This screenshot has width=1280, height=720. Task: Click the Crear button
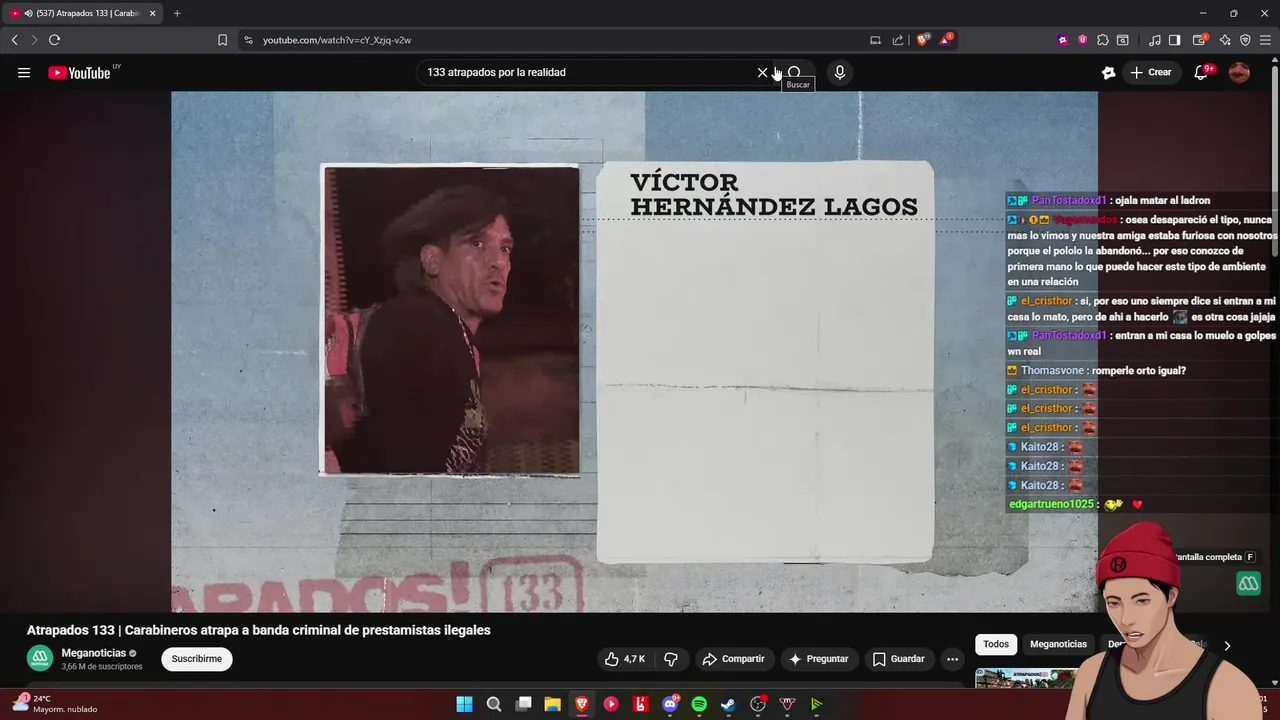[1151, 72]
